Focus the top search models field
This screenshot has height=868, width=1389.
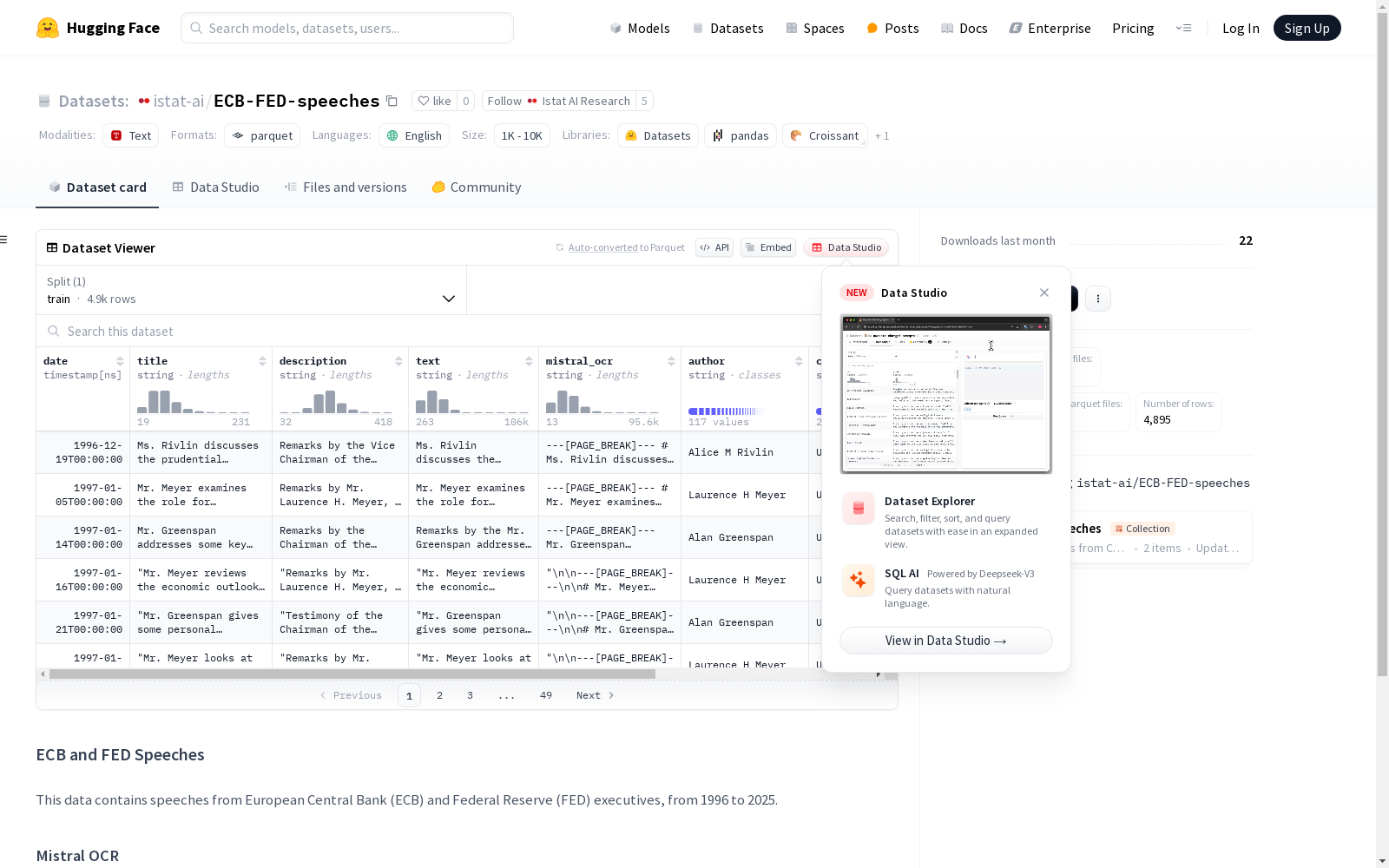pos(347,28)
